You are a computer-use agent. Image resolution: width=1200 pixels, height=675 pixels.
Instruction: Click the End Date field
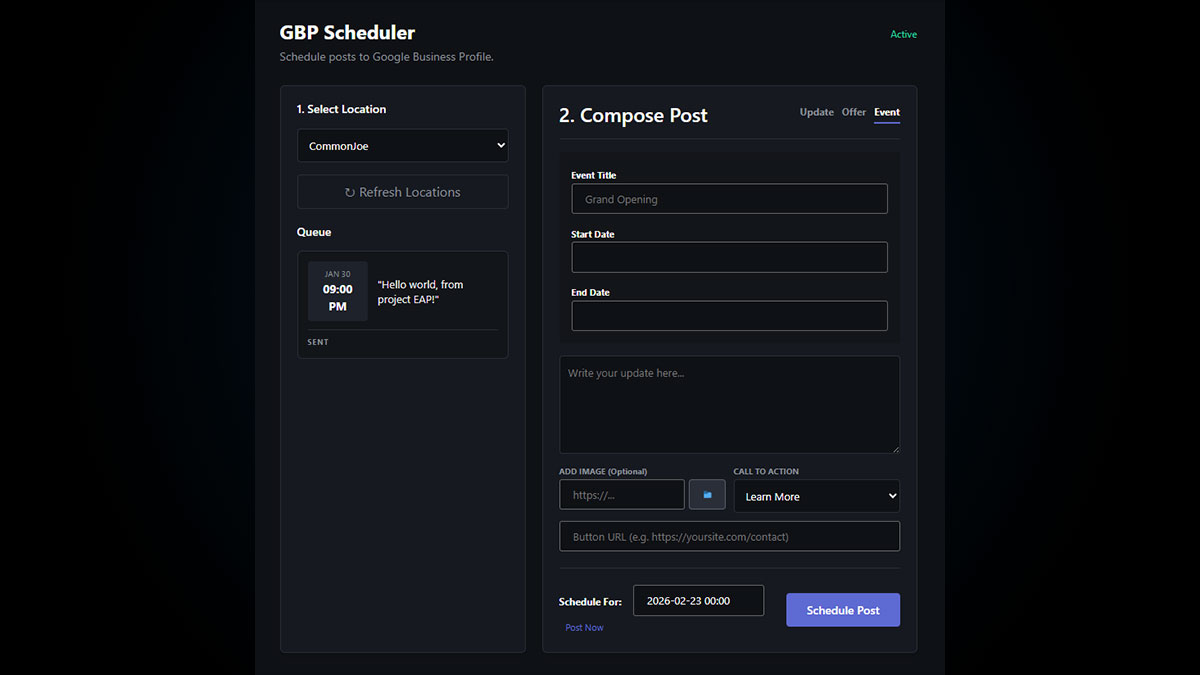pos(728,315)
